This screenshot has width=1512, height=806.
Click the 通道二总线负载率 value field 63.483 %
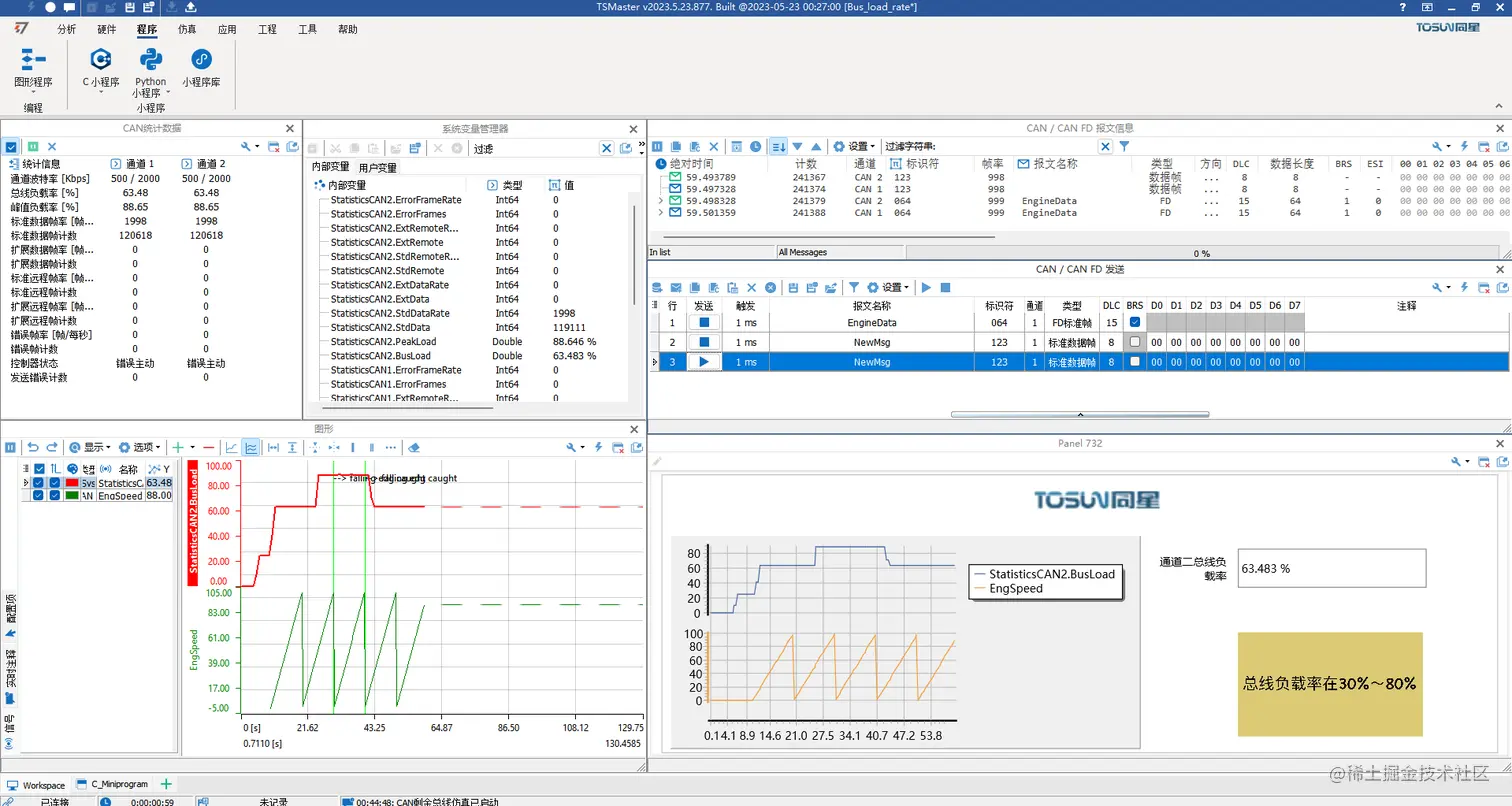click(x=1331, y=568)
